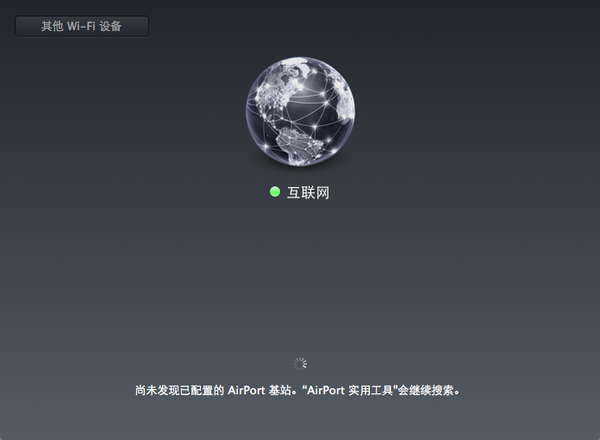
Task: Click the 互联网 label under the globe
Action: 308,192
